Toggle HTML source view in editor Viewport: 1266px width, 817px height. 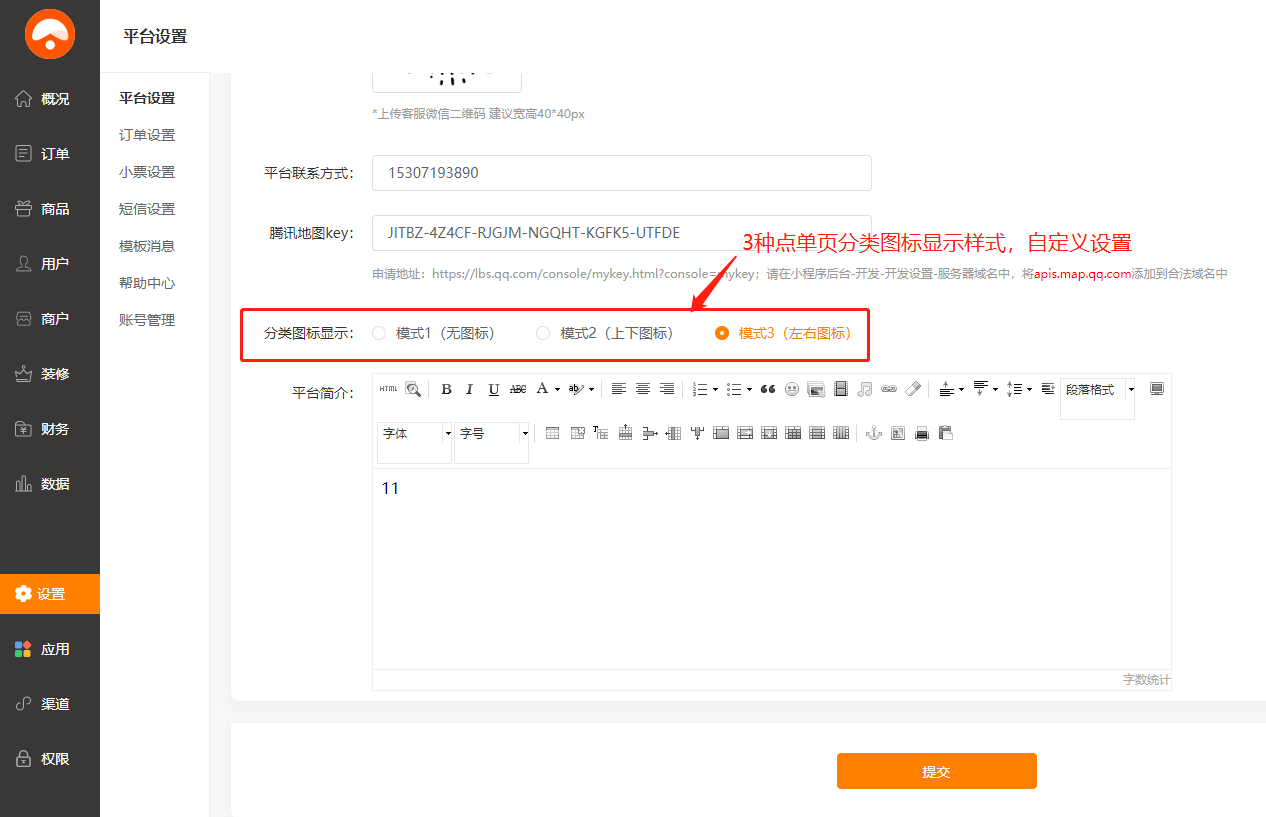tap(388, 389)
